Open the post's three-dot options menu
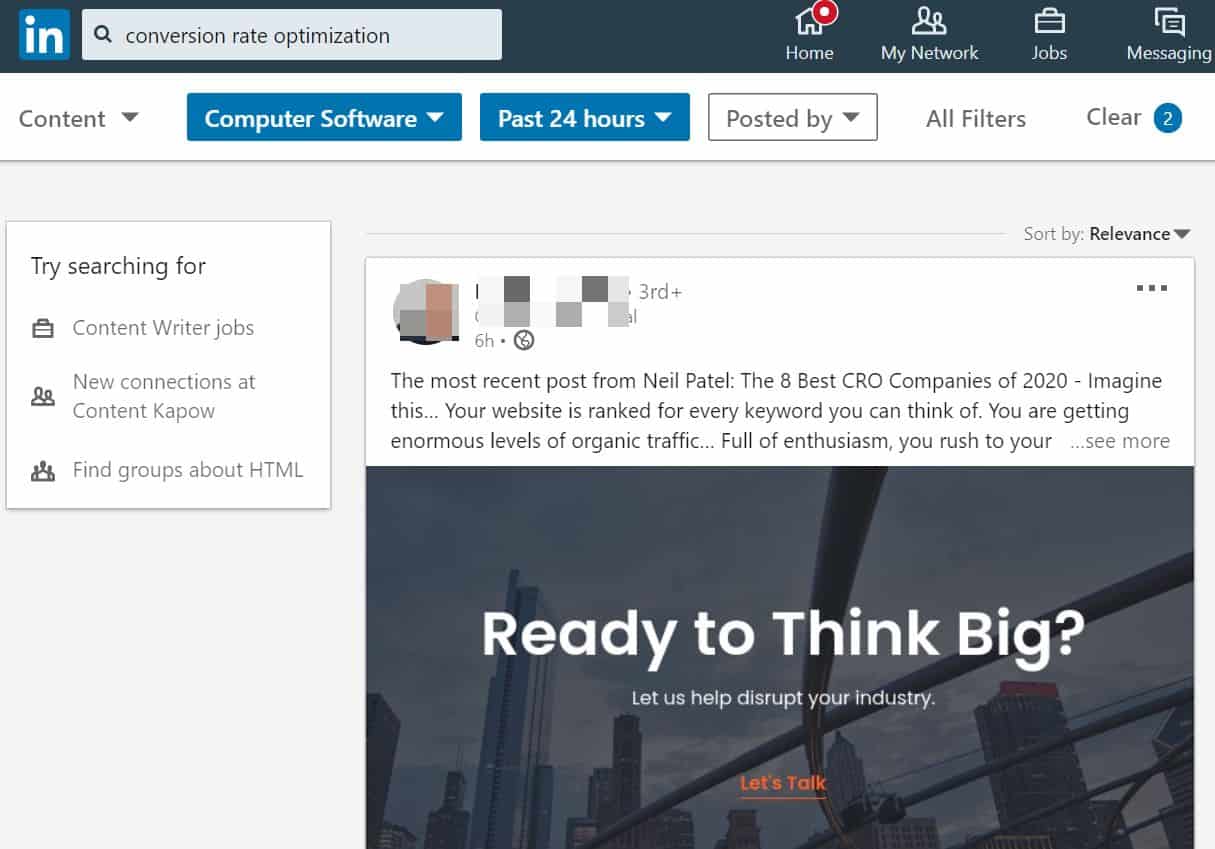Viewport: 1215px width, 849px height. (1152, 288)
